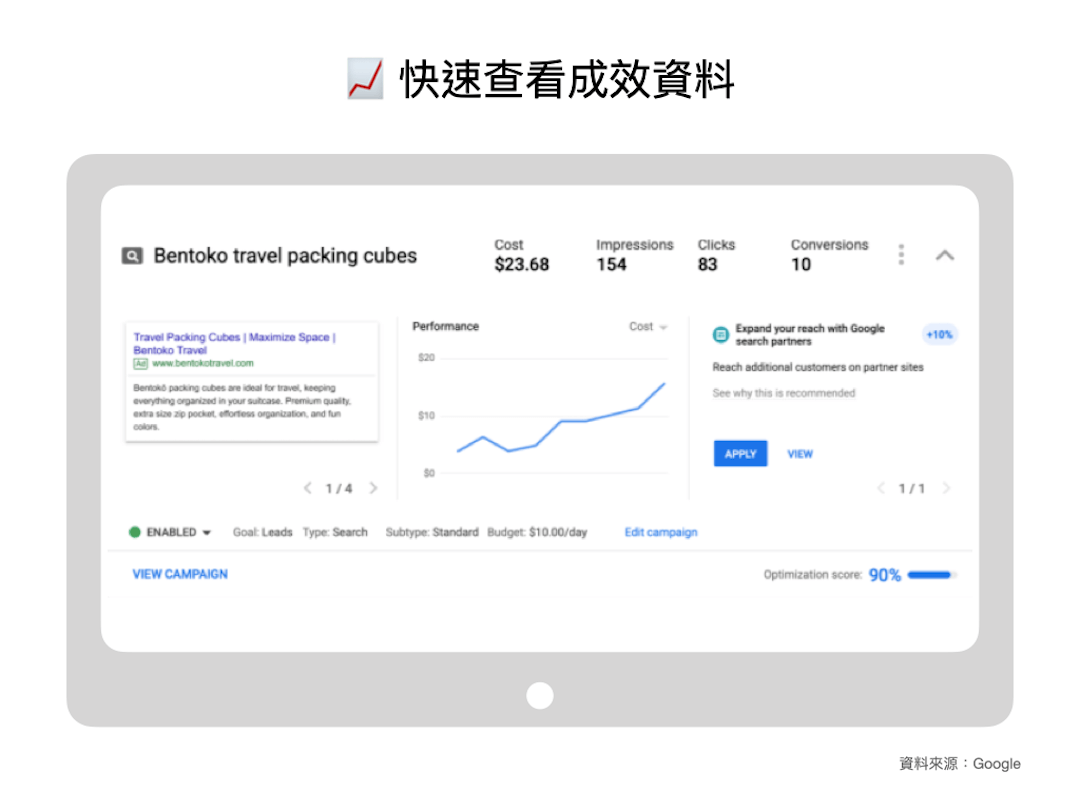Click the 1 / 4 ad pager text
The image size is (1080, 810).
tap(339, 488)
